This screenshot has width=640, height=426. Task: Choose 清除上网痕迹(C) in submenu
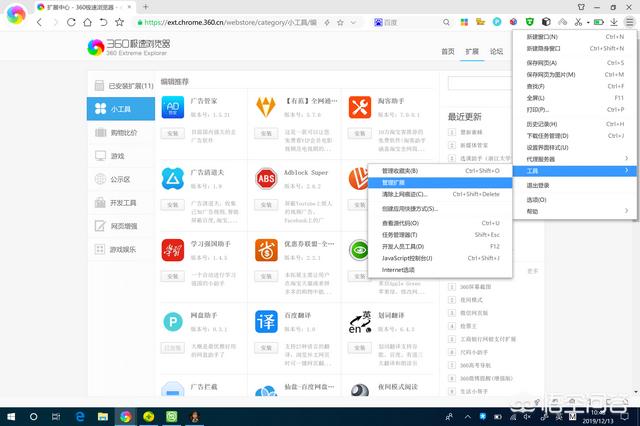coord(440,194)
